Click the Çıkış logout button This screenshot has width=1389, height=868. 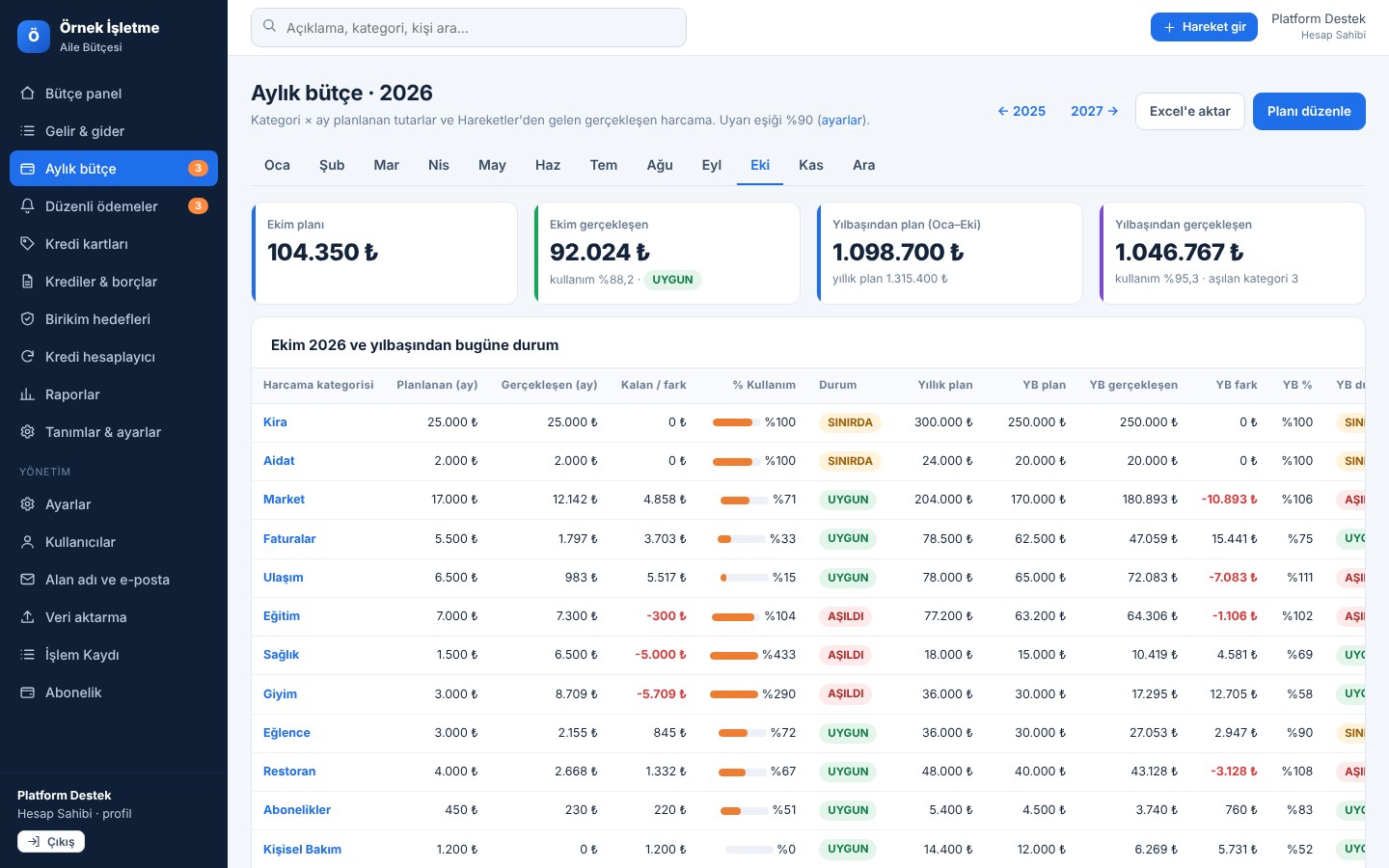coord(51,842)
